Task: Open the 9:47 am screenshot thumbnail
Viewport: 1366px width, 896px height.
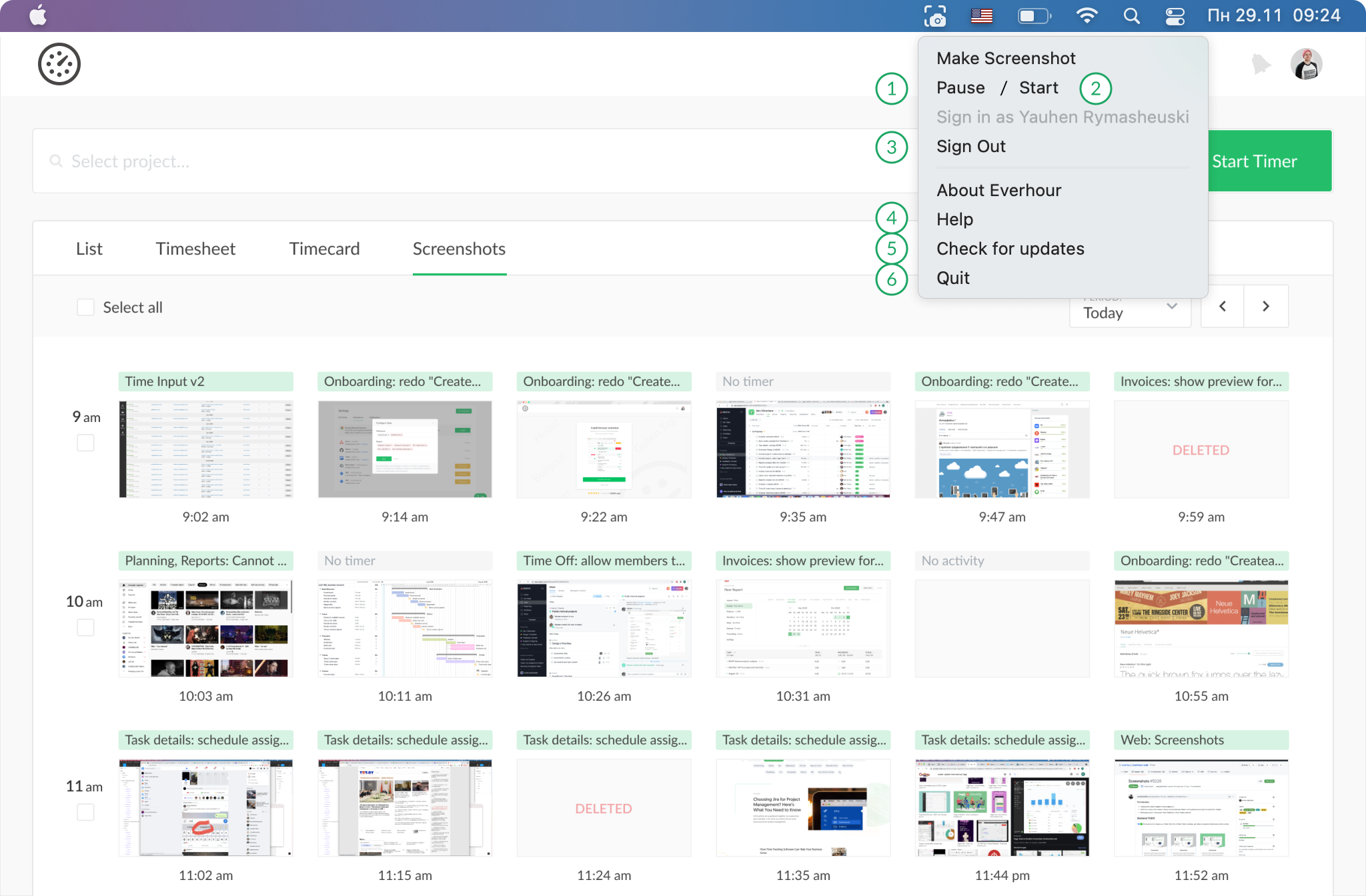Action: 1002,449
